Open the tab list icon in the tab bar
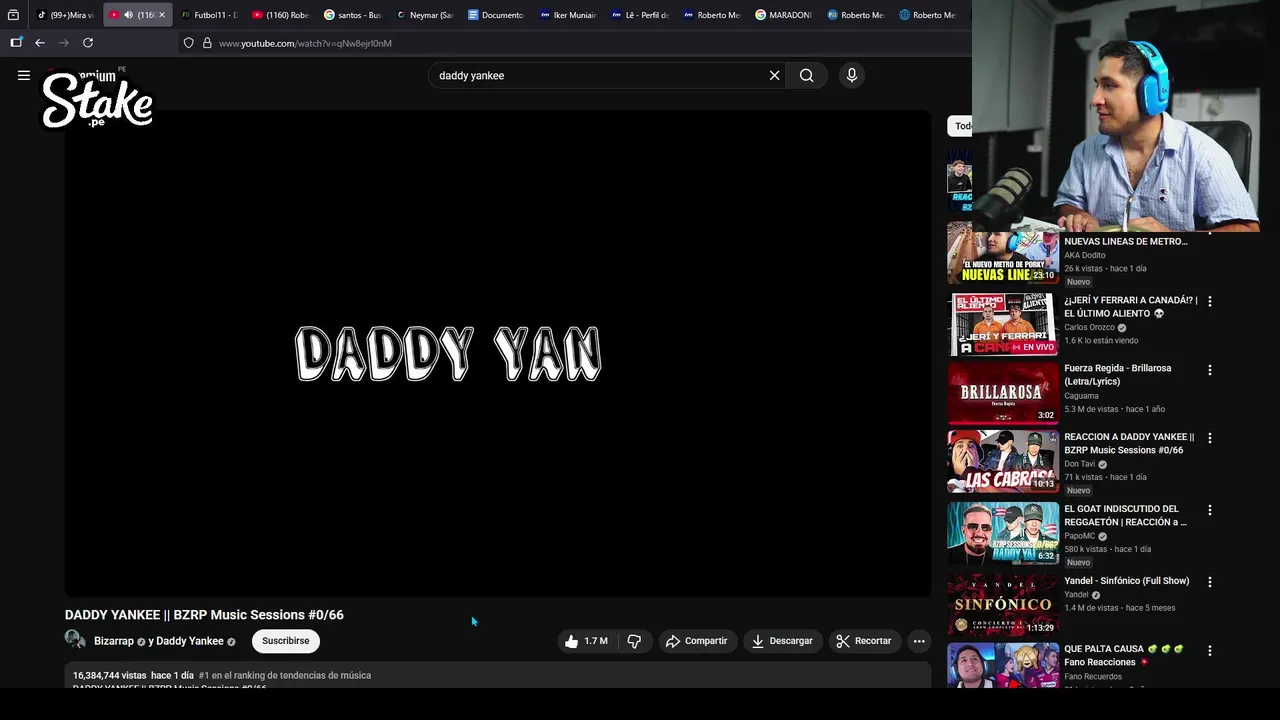Viewport: 1280px width, 720px height. pyautogui.click(x=13, y=15)
